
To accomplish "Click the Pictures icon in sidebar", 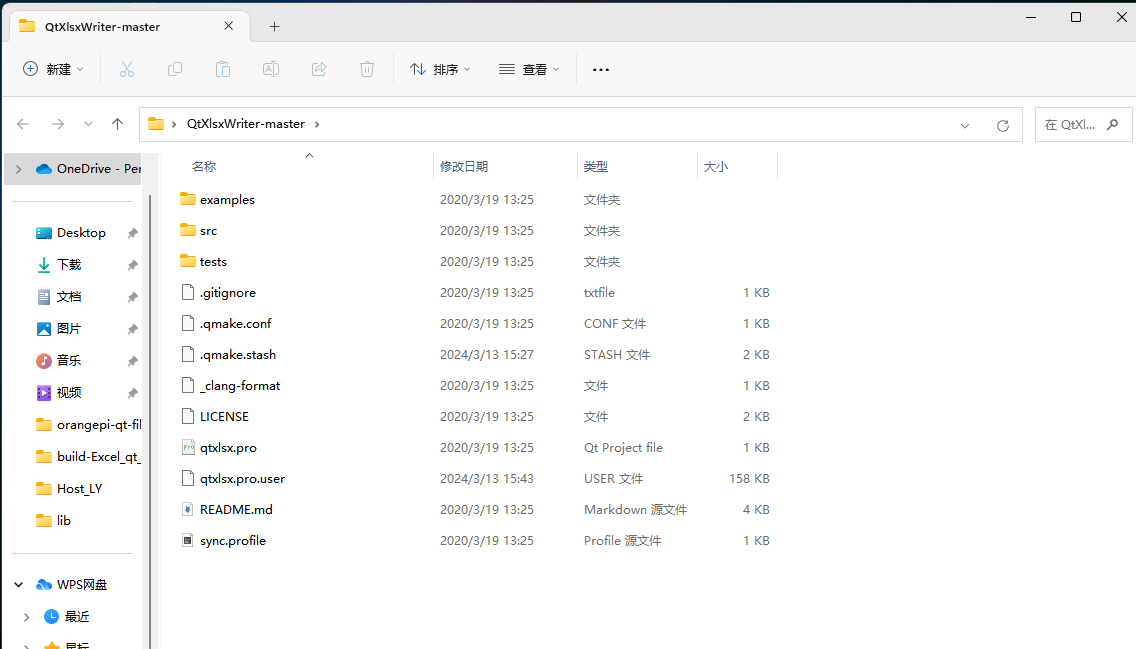I will [x=43, y=328].
